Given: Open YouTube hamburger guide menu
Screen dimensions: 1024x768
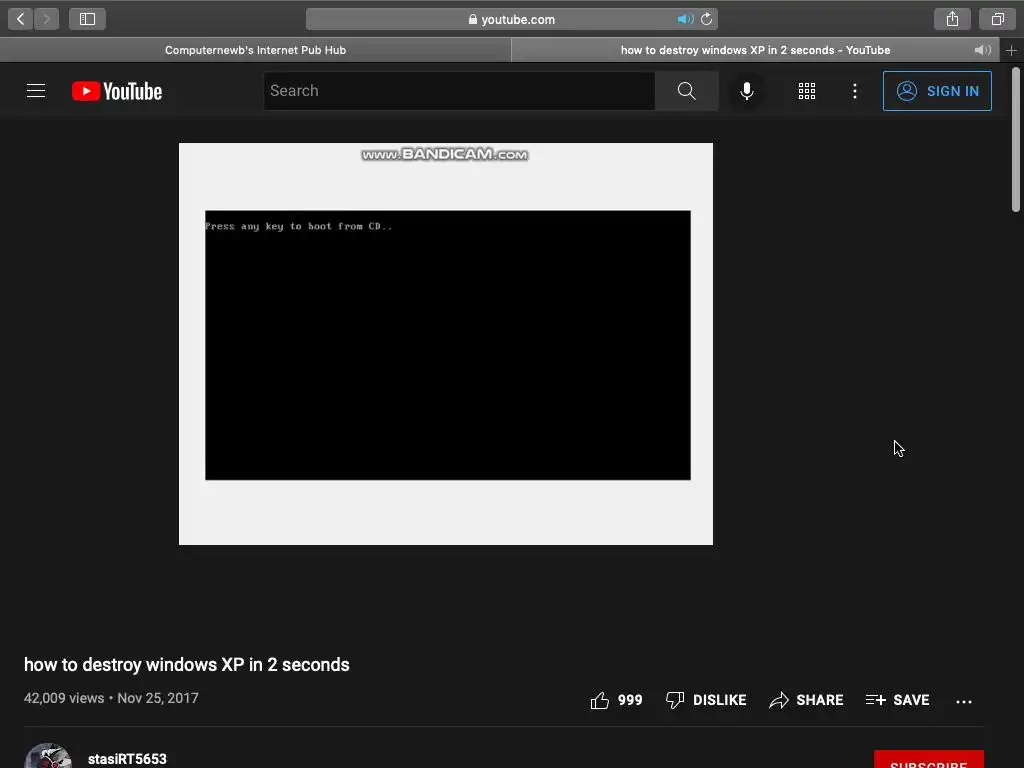Looking at the screenshot, I should tap(36, 91).
